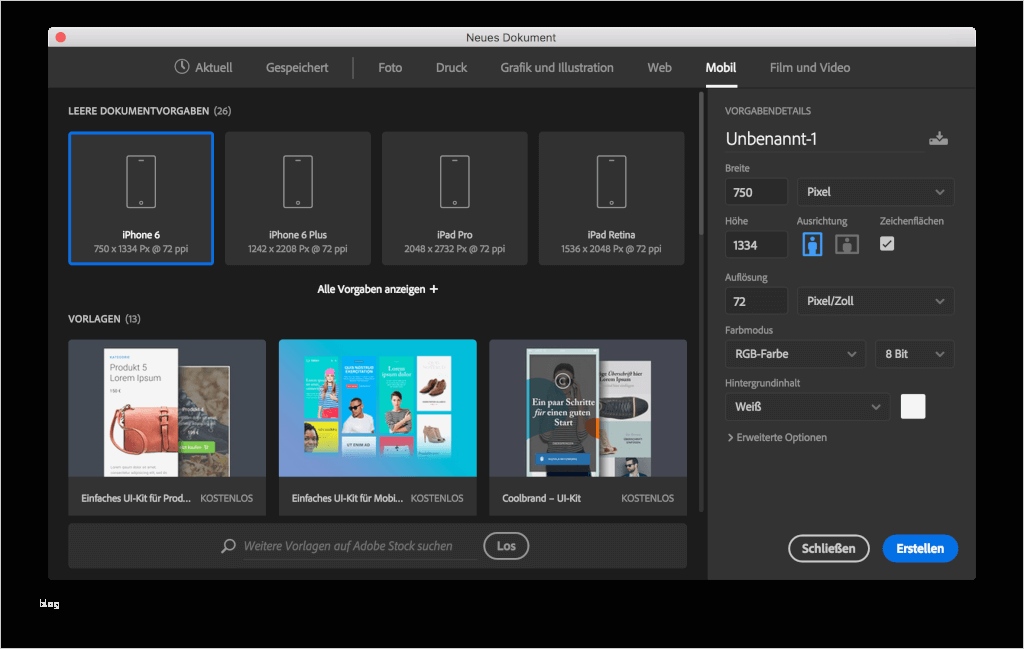1024x649 pixels.
Task: Open the Druck tab
Action: pyautogui.click(x=451, y=67)
